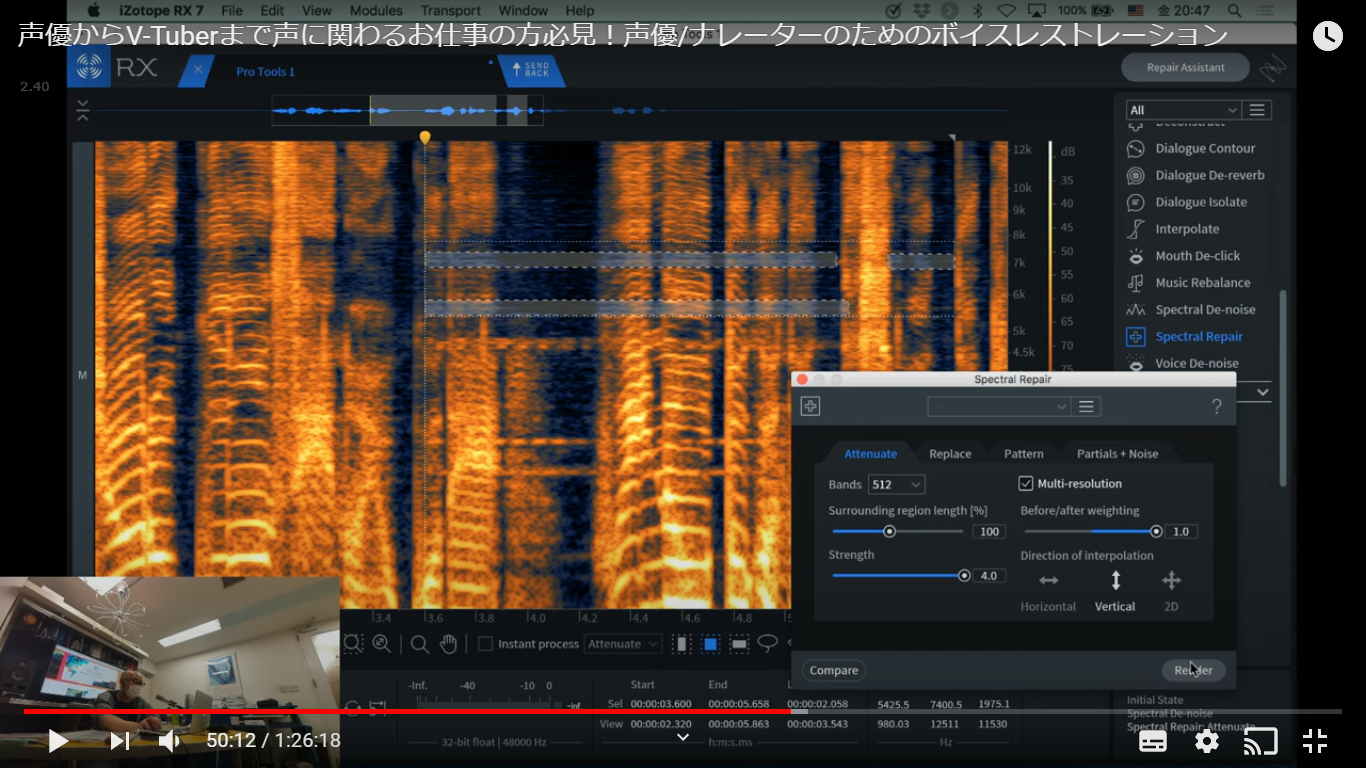Switch to the Attenuate tab
The height and width of the screenshot is (768, 1366).
click(x=870, y=454)
